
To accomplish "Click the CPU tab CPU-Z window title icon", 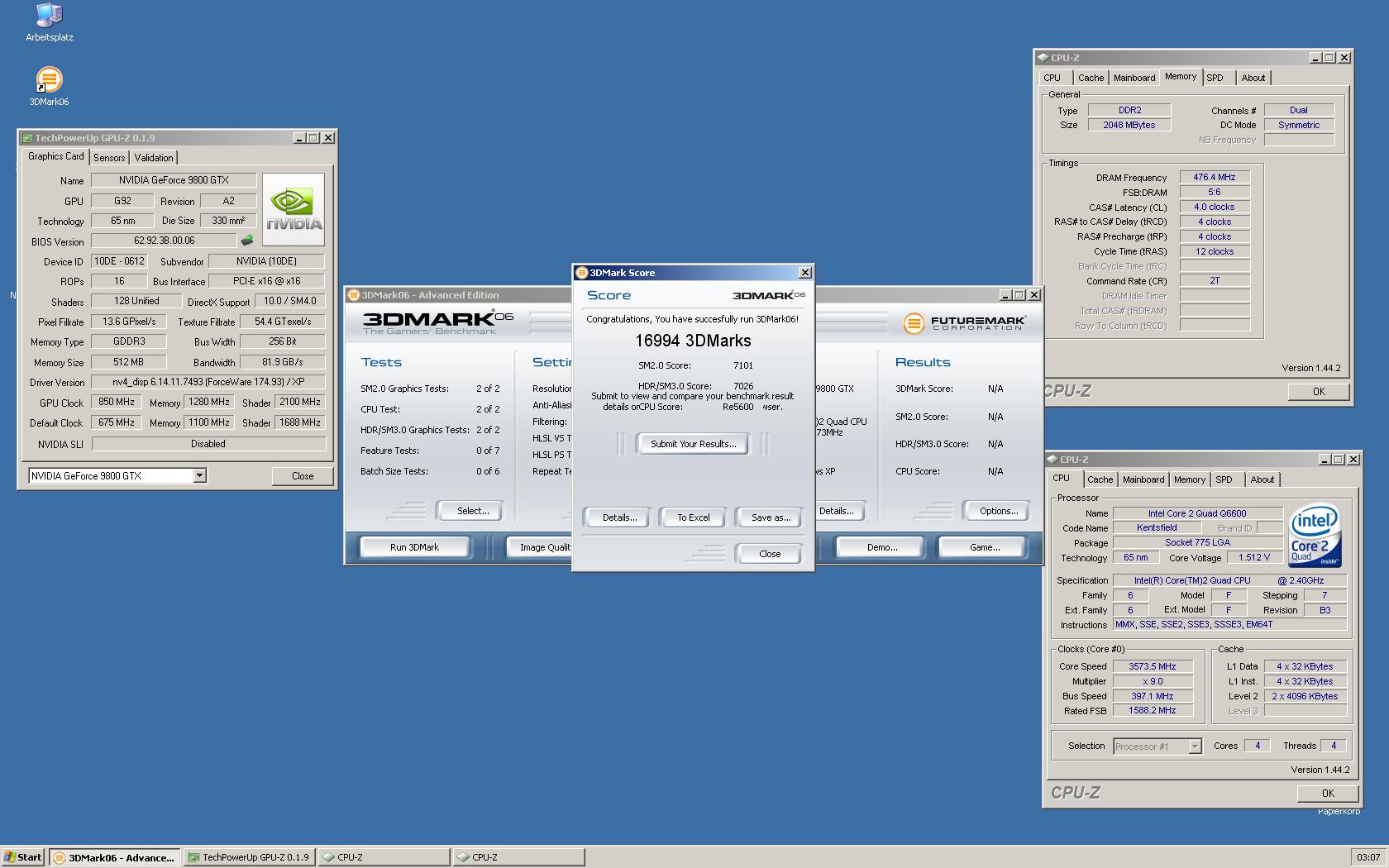I will click(x=1052, y=460).
